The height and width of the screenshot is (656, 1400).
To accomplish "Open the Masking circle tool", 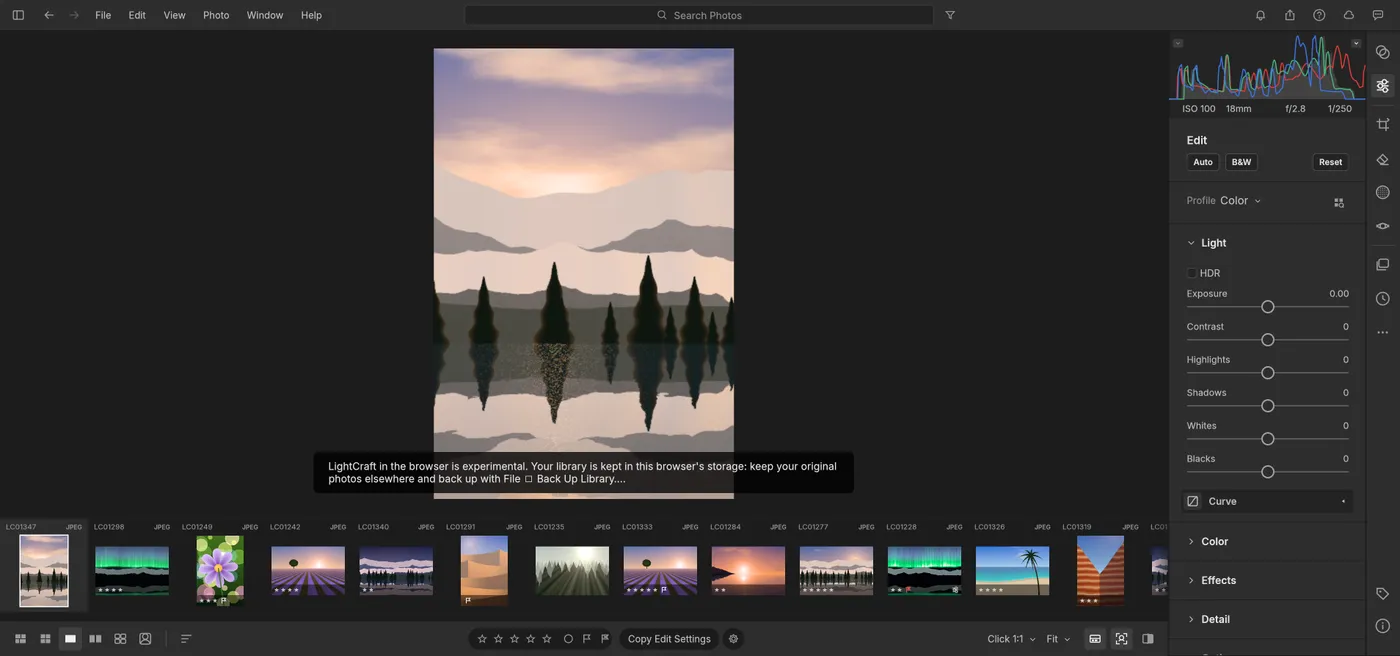I will tap(1383, 192).
